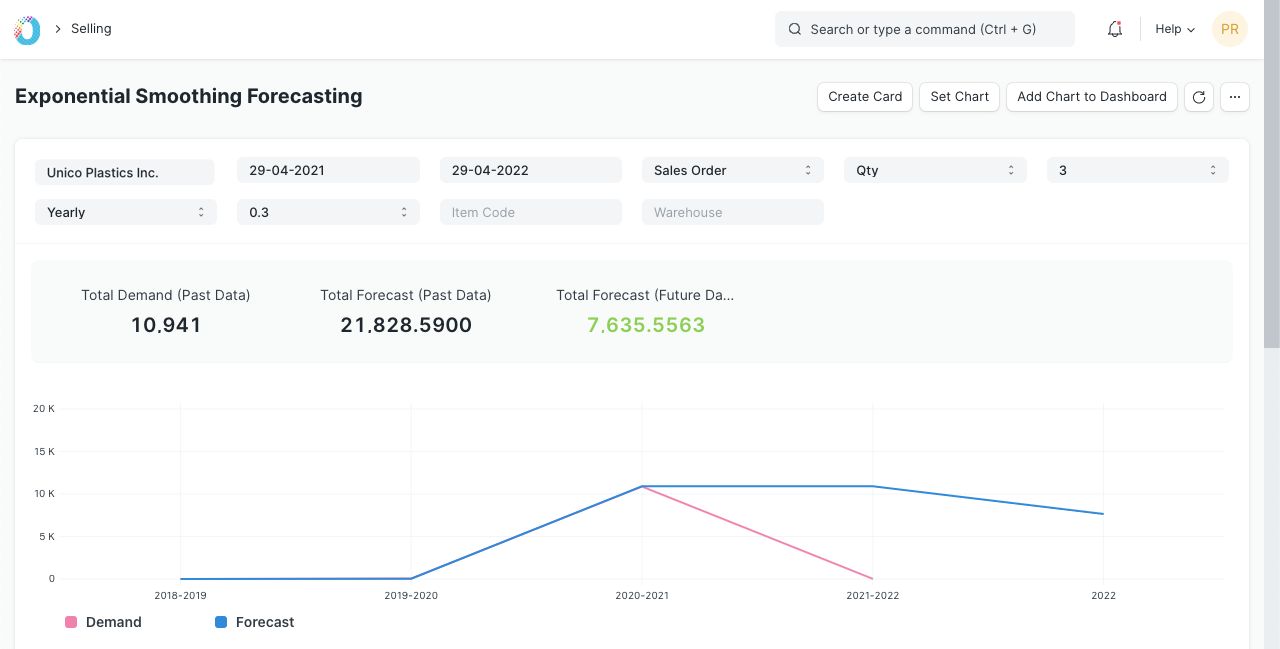Open the Help menu

click(x=1174, y=29)
